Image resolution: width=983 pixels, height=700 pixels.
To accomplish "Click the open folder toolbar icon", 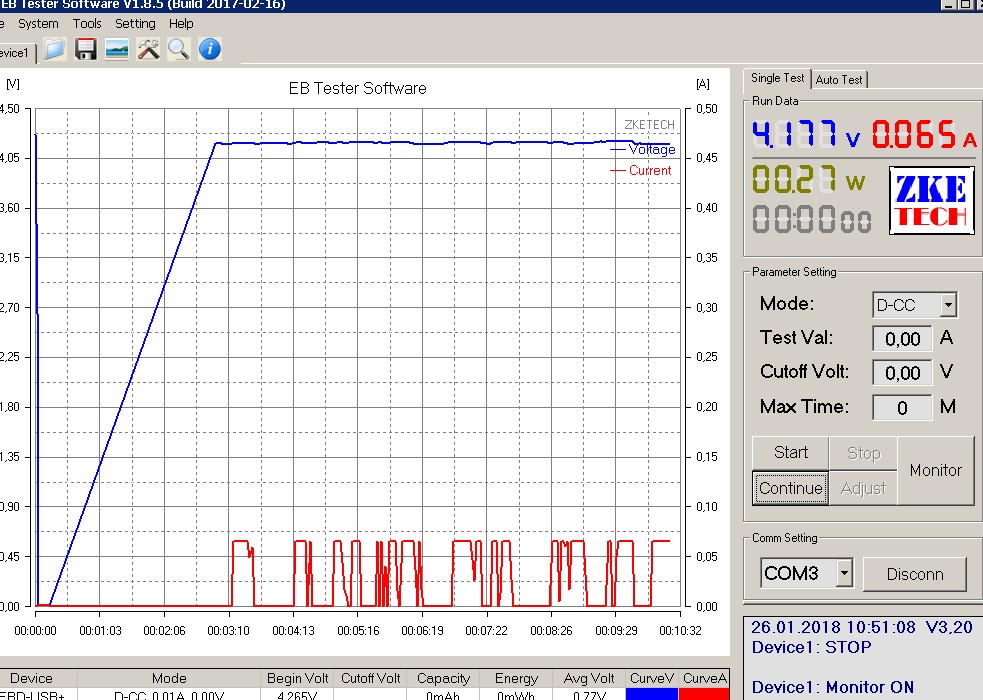I will 55,49.
